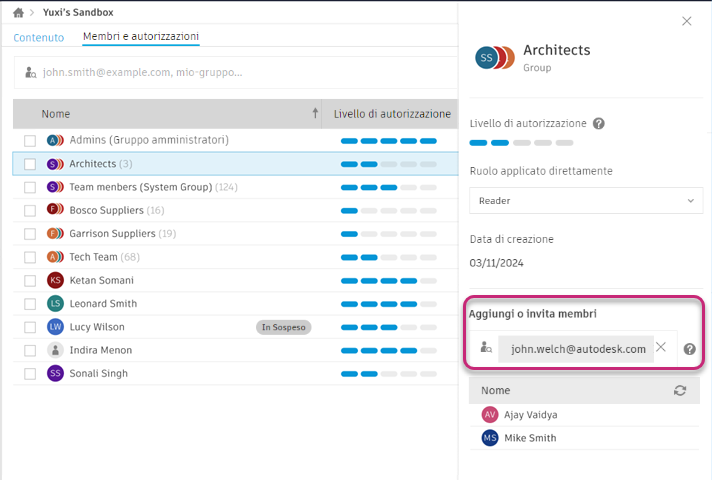
Task: Switch to the Contenuto tab
Action: tap(39, 38)
